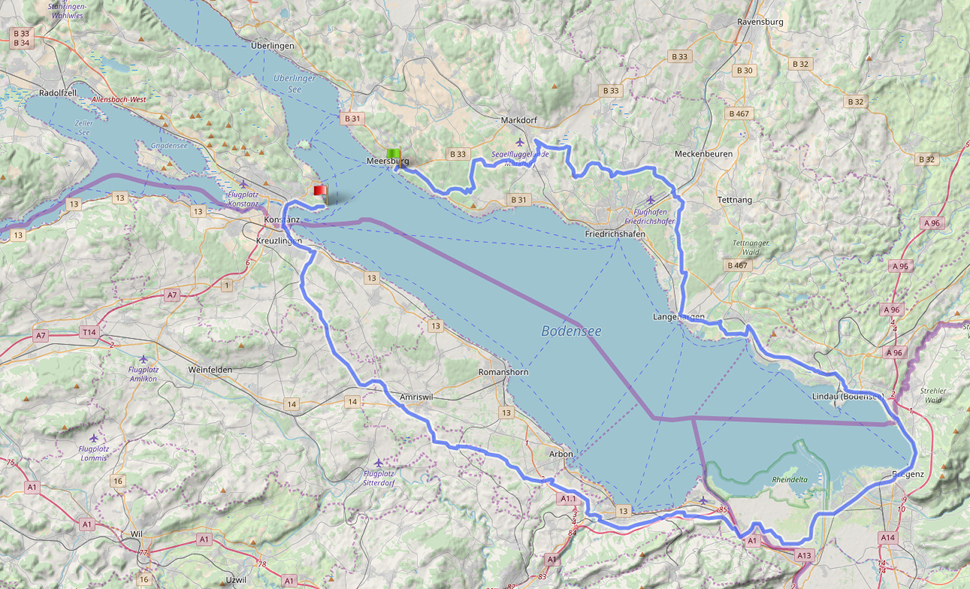Click the A14 motorway shield near Bregenz

click(x=888, y=537)
